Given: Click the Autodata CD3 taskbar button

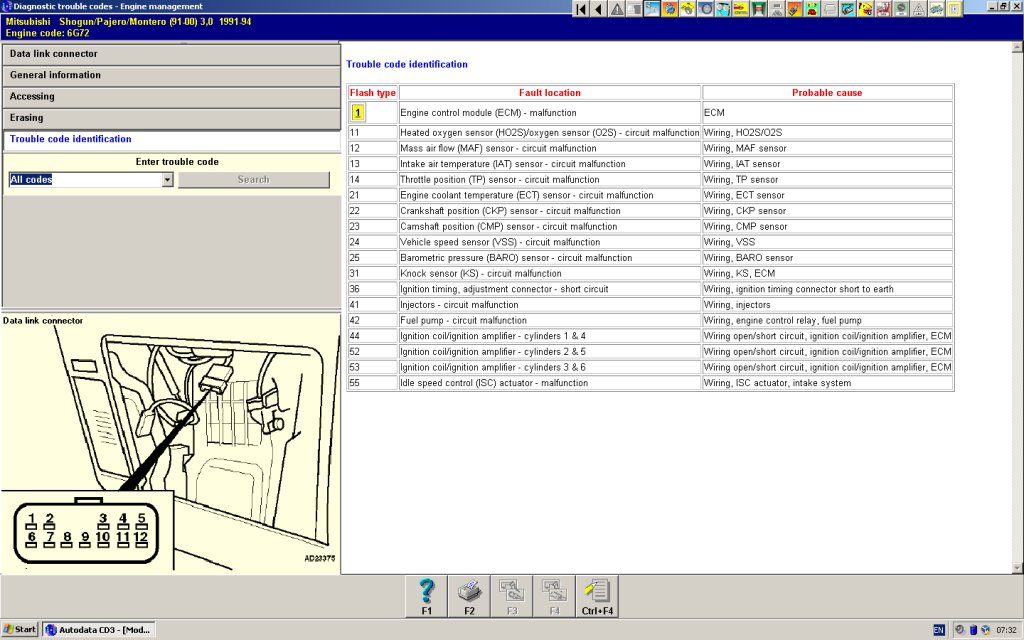Looking at the screenshot, I should [x=98, y=630].
